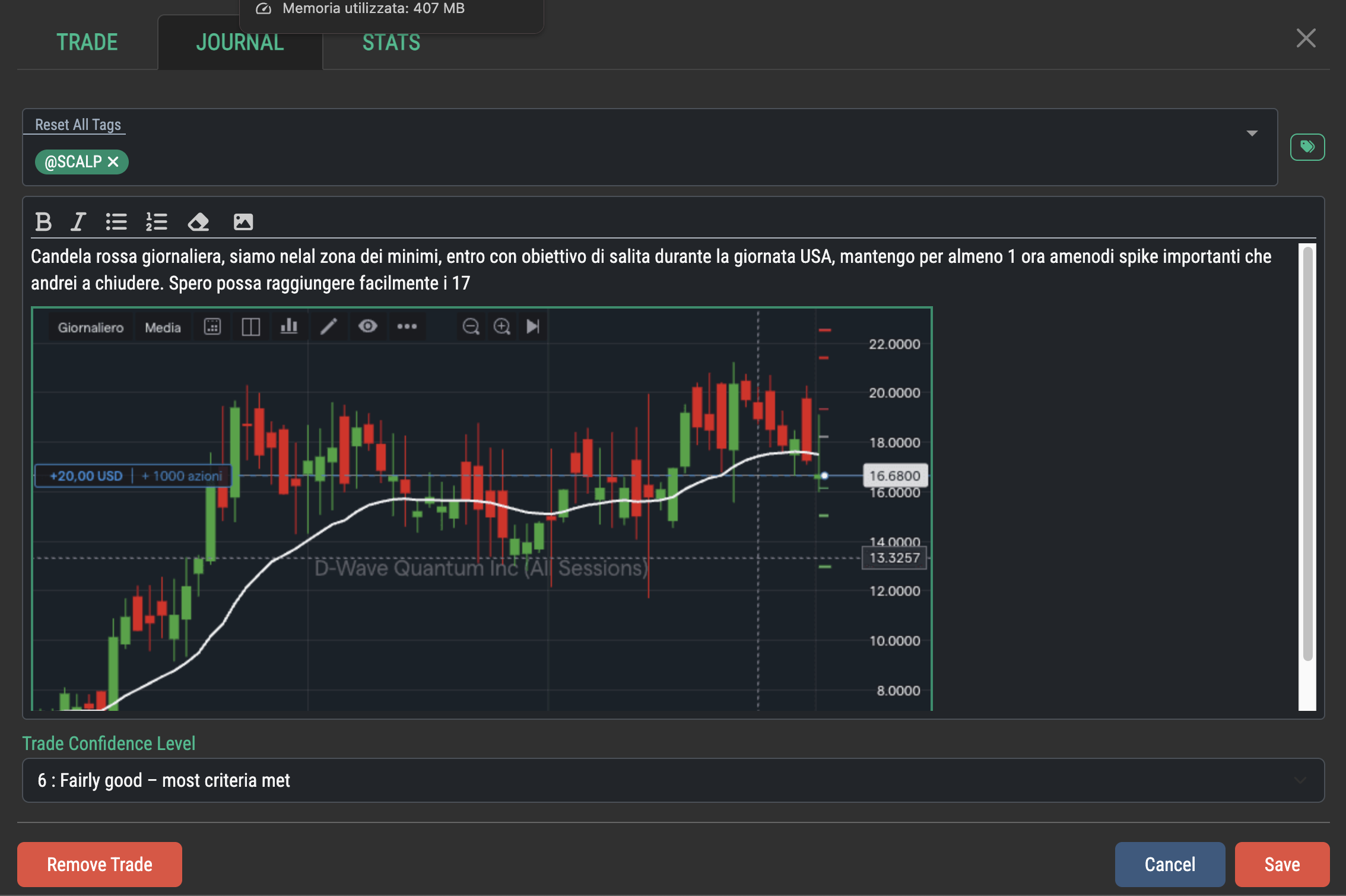Insert a bulleted list
This screenshot has width=1346, height=896.
116,222
